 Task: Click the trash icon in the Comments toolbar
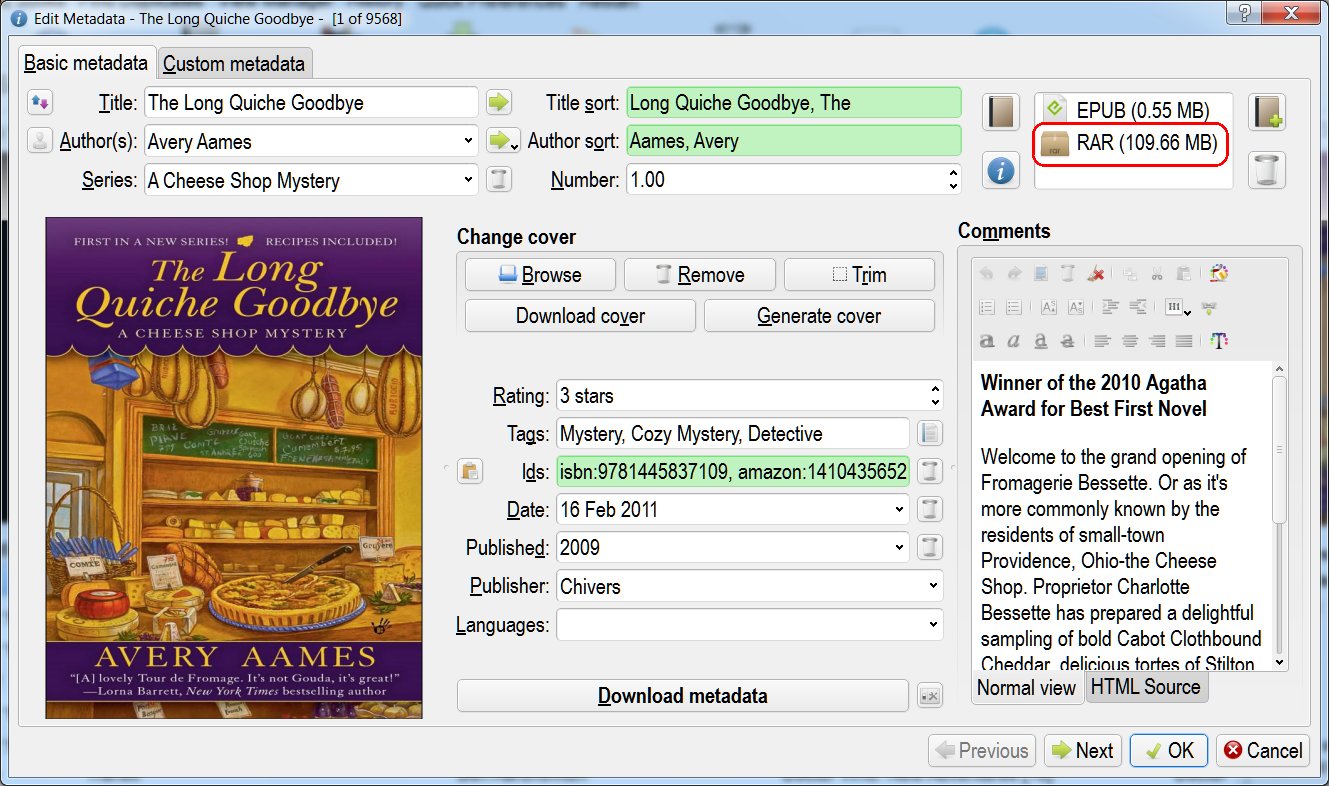click(1068, 274)
